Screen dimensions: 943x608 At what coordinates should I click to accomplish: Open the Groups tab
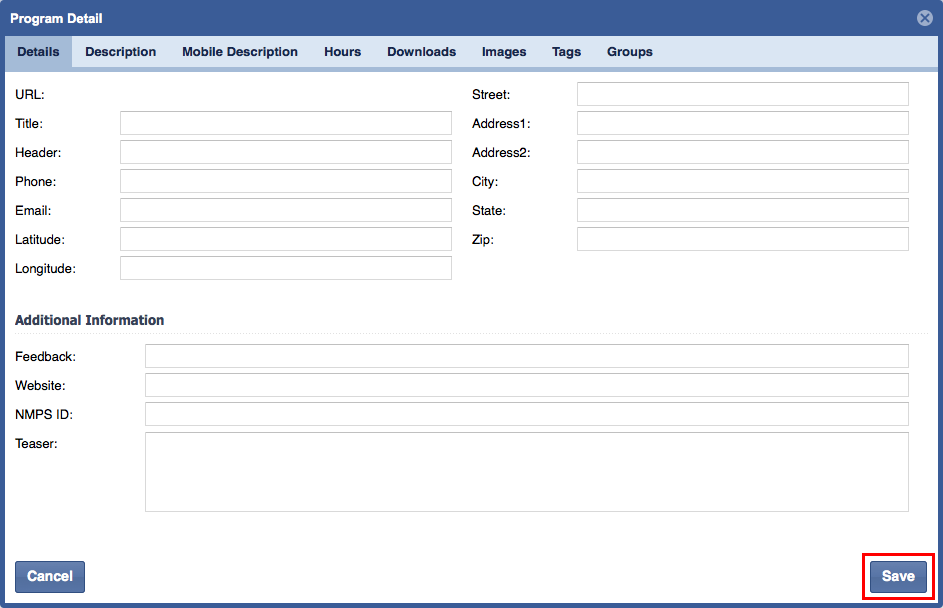[629, 52]
